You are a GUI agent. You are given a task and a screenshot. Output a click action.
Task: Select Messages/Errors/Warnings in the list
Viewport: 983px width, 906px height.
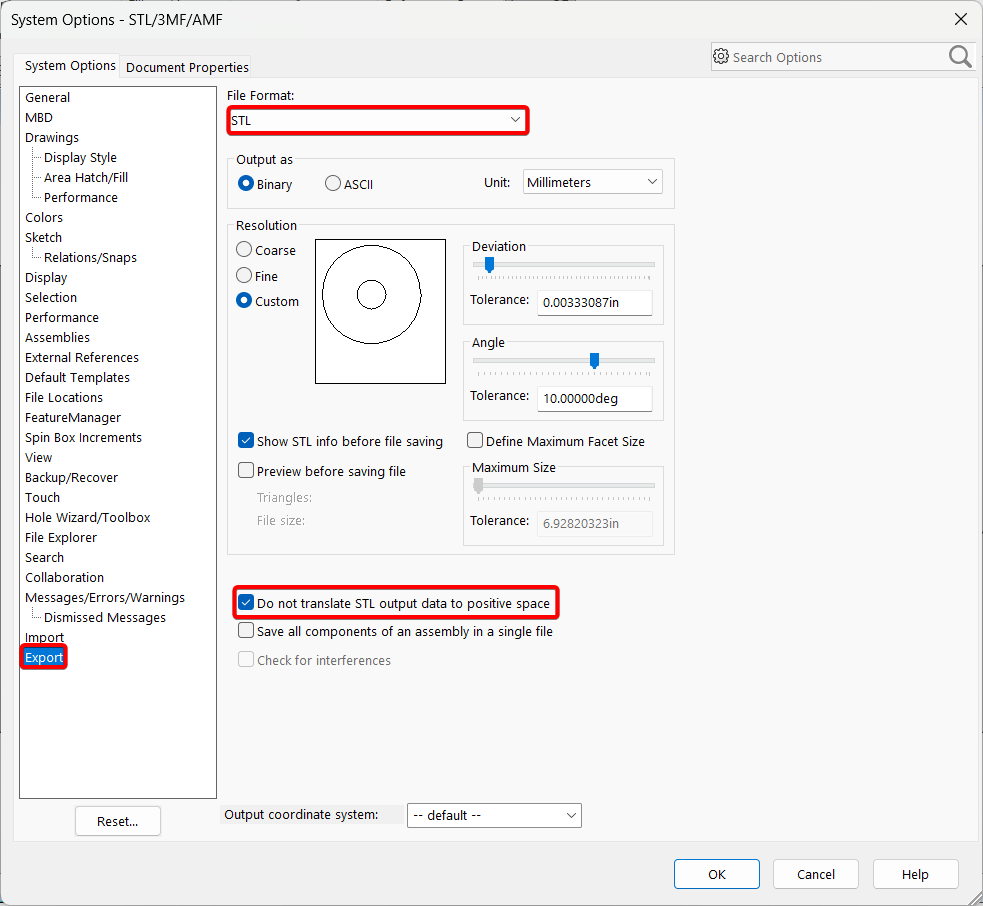(x=105, y=598)
